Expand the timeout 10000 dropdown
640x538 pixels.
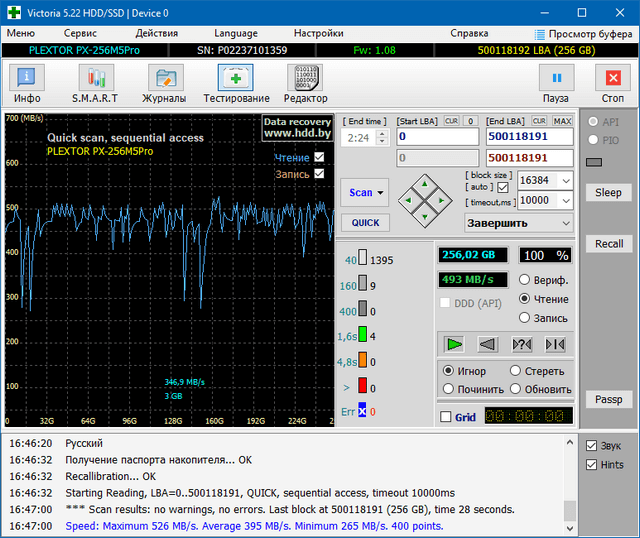[565, 200]
